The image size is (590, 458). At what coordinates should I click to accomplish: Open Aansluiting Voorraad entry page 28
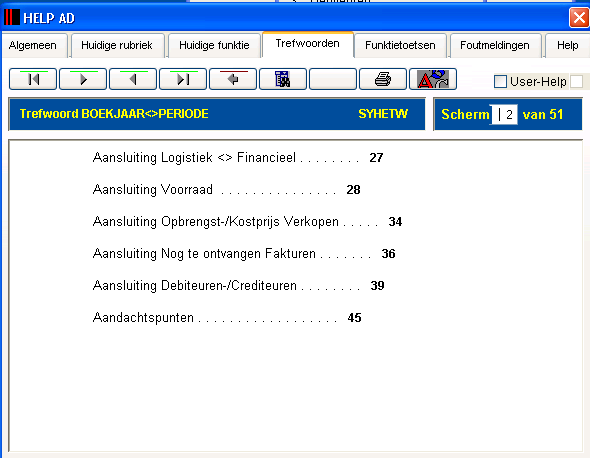point(227,189)
